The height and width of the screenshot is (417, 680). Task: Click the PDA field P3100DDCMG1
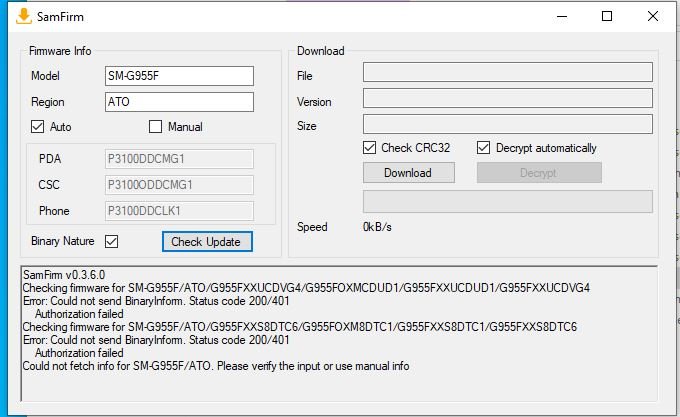click(179, 159)
